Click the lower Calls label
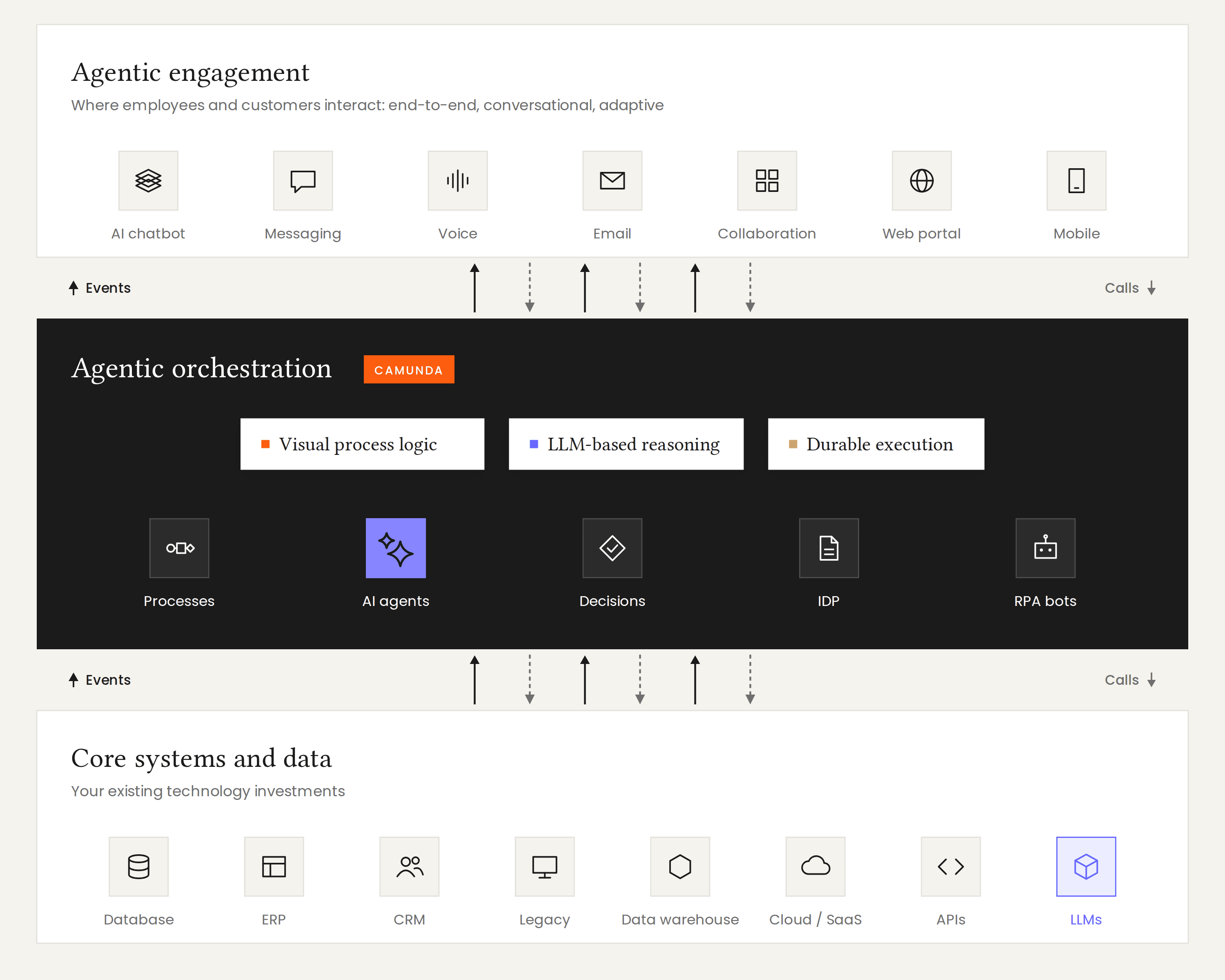1225x980 pixels. pyautogui.click(x=1121, y=680)
